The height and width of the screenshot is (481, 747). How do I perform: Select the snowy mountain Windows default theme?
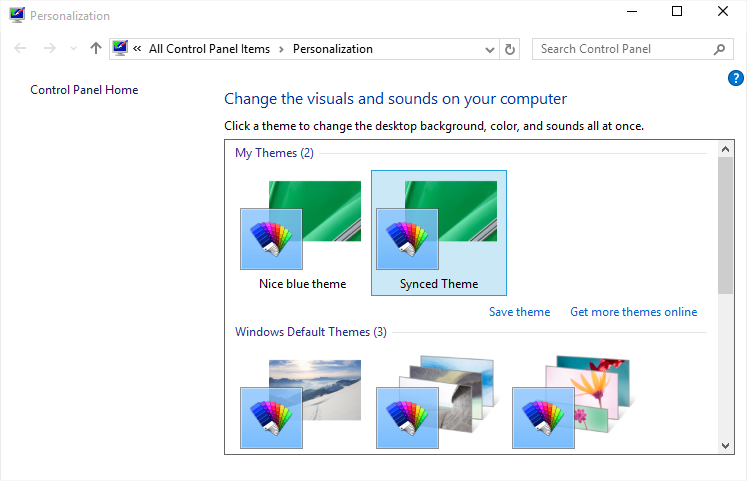click(301, 404)
